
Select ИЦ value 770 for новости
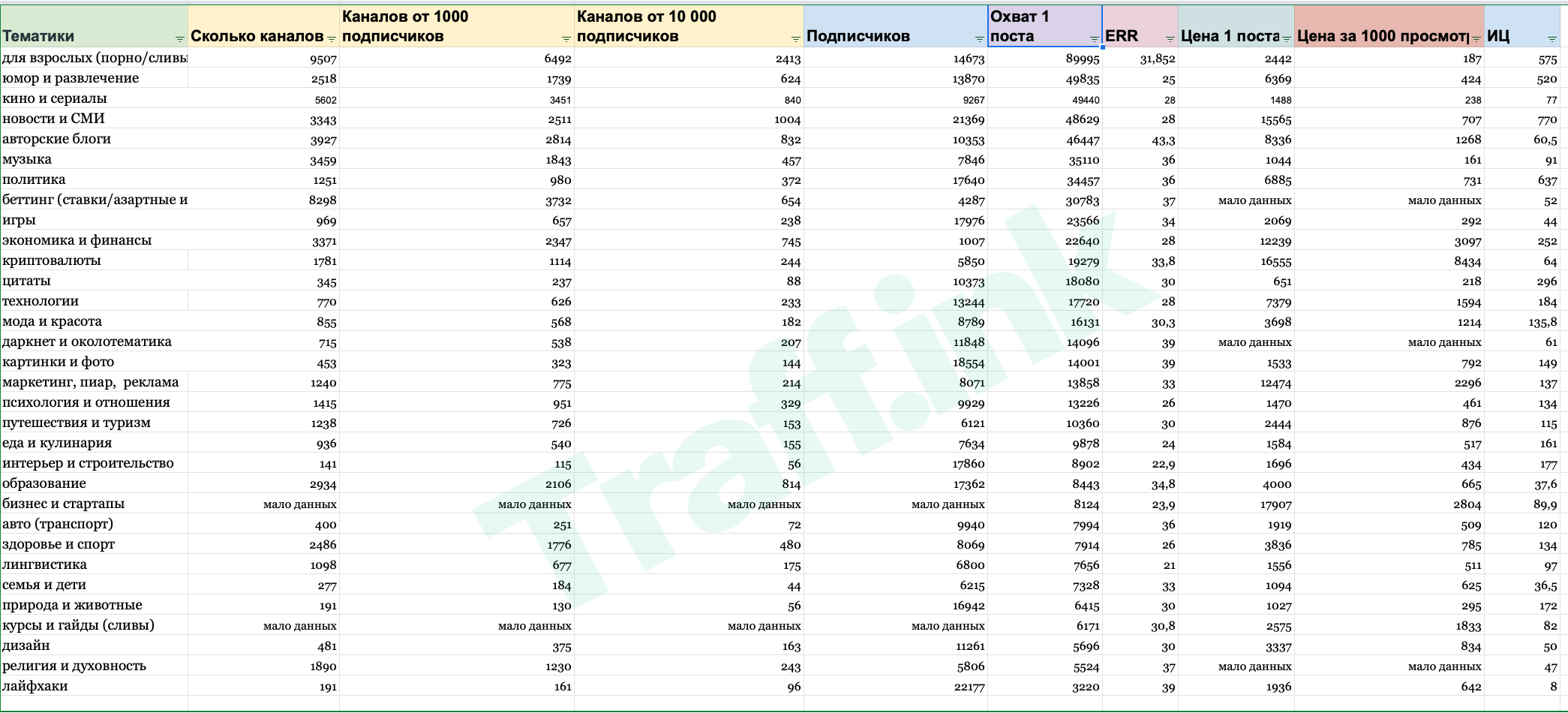pos(1522,119)
